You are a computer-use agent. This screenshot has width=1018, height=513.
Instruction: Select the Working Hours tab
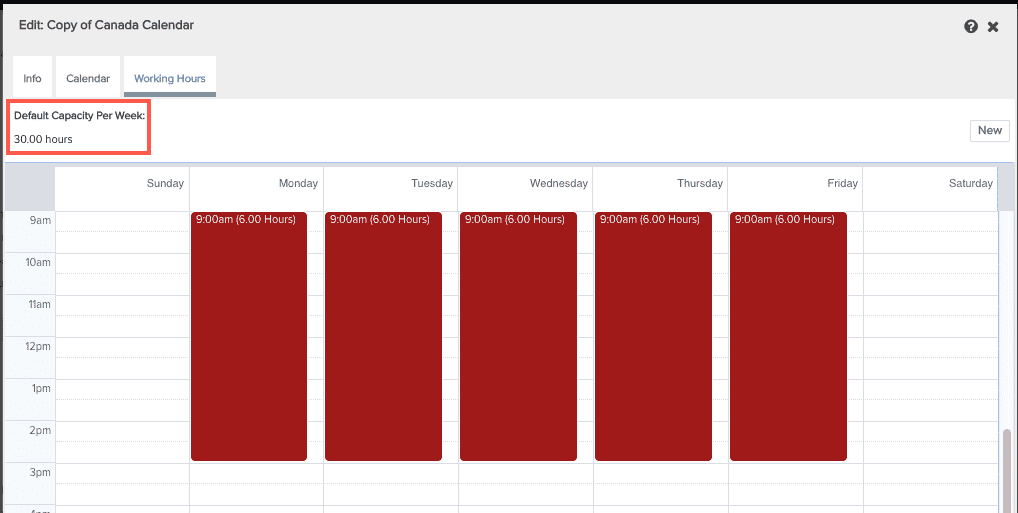pos(169,78)
